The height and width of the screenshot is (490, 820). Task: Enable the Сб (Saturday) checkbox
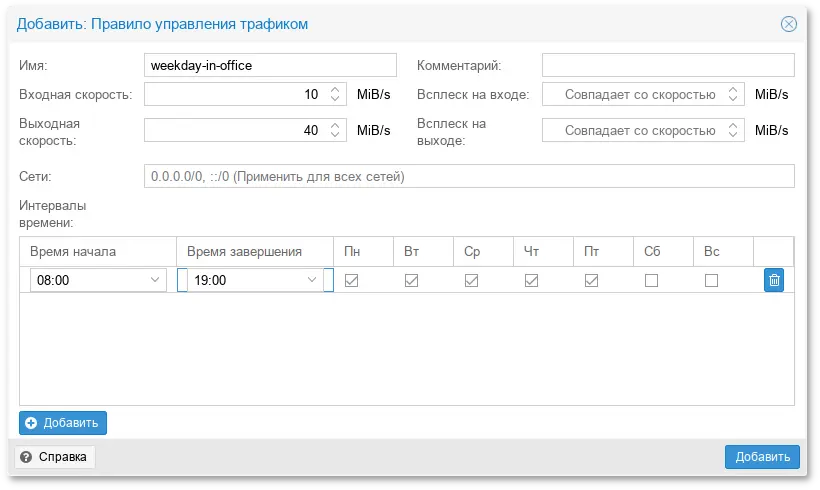[x=651, y=280]
